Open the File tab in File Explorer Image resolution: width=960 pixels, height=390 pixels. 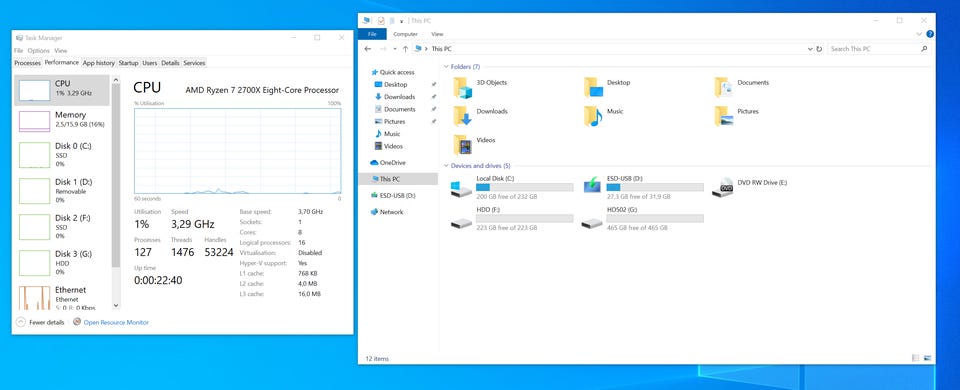click(372, 34)
